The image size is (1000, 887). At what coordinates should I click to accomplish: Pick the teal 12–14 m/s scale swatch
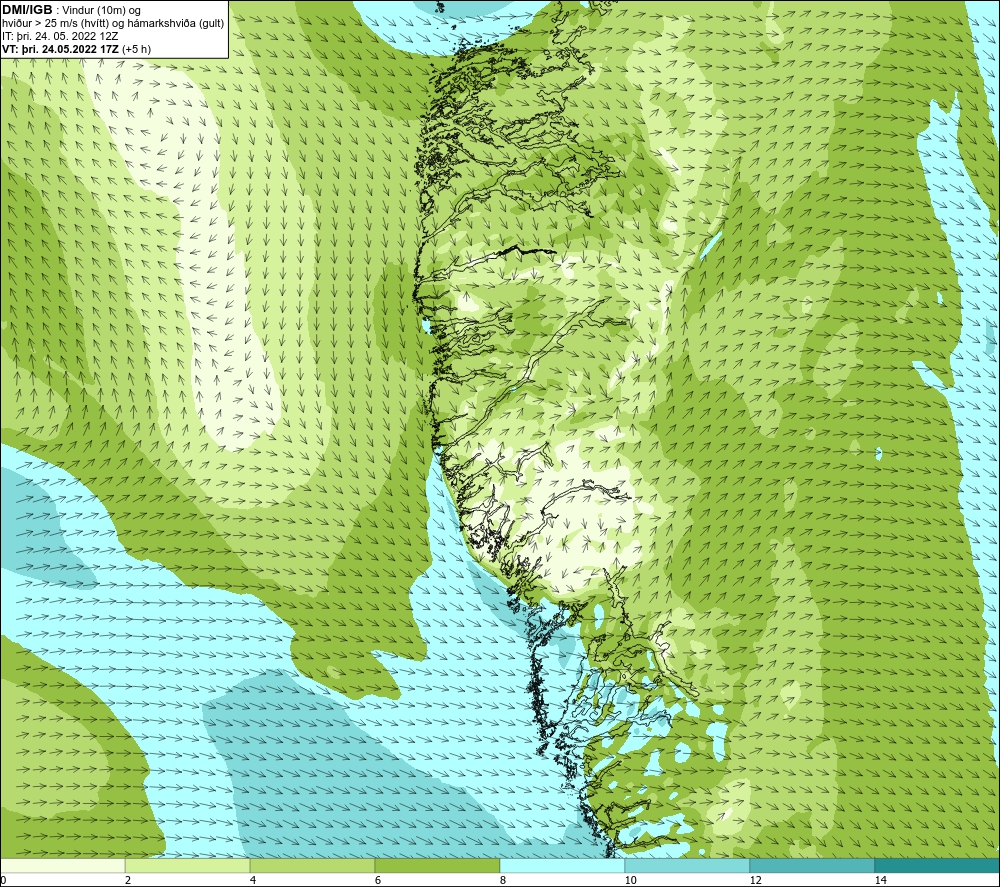click(x=812, y=865)
